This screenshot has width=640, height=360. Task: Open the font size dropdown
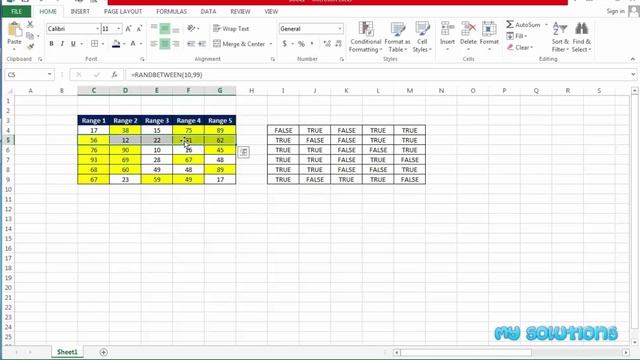tap(119, 29)
